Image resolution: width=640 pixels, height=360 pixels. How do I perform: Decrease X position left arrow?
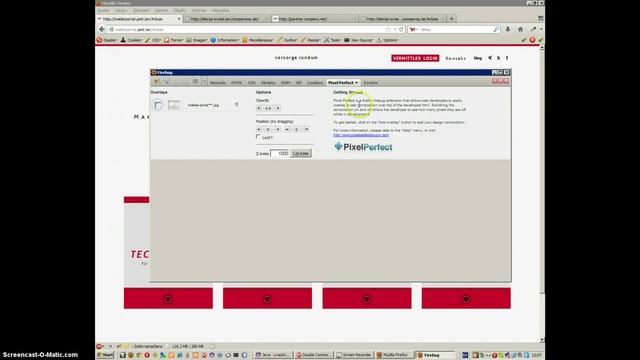(x=259, y=129)
